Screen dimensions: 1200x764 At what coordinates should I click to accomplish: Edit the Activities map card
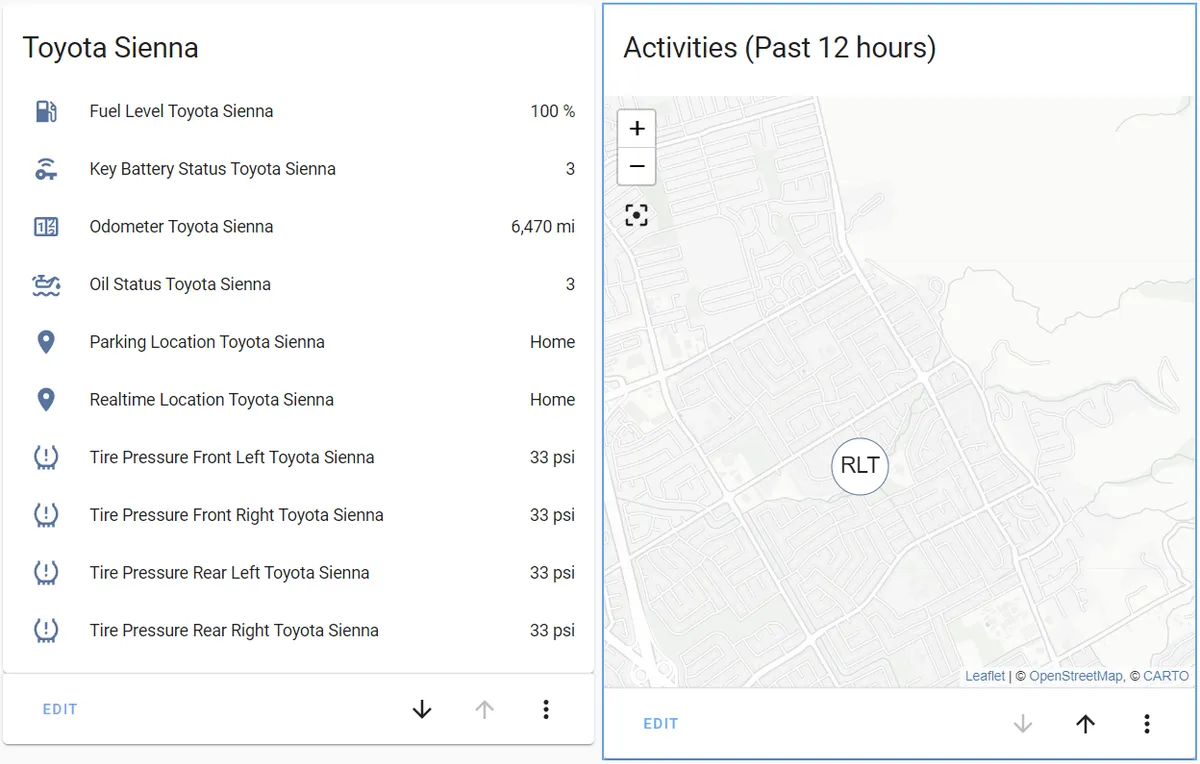click(661, 724)
